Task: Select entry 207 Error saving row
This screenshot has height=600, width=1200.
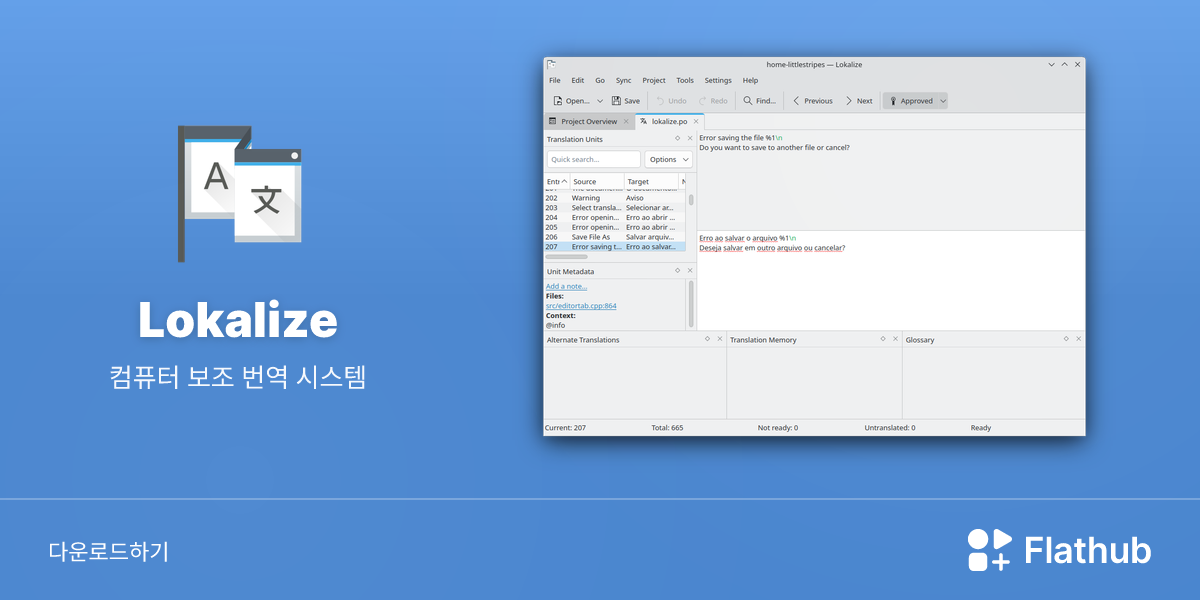Action: [x=615, y=246]
